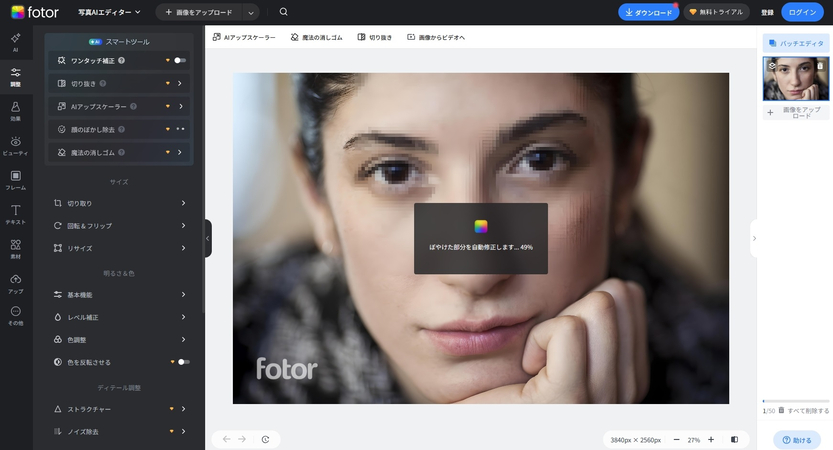This screenshot has height=450, width=833.
Task: Redo with the right arrow icon
Action: (x=242, y=439)
